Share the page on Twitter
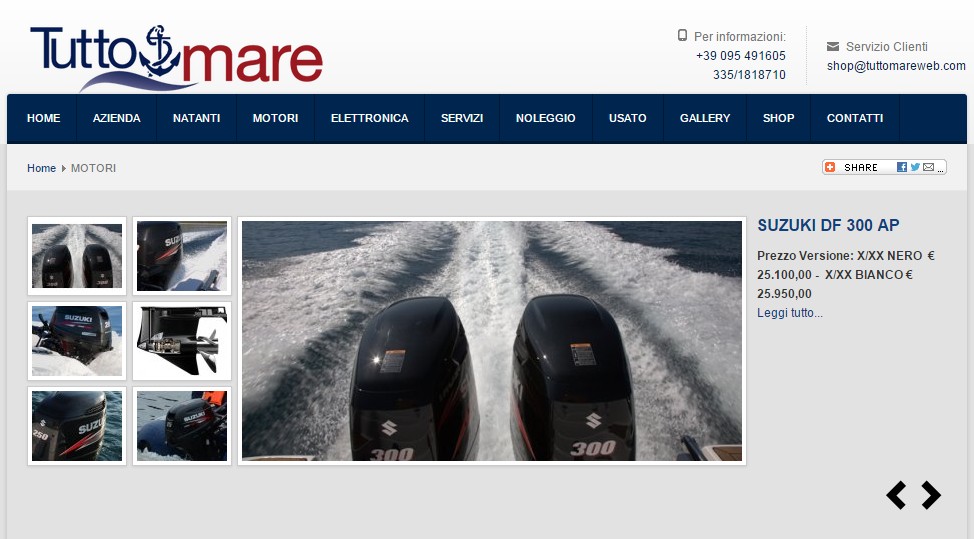The width and height of the screenshot is (974, 539). (x=915, y=167)
